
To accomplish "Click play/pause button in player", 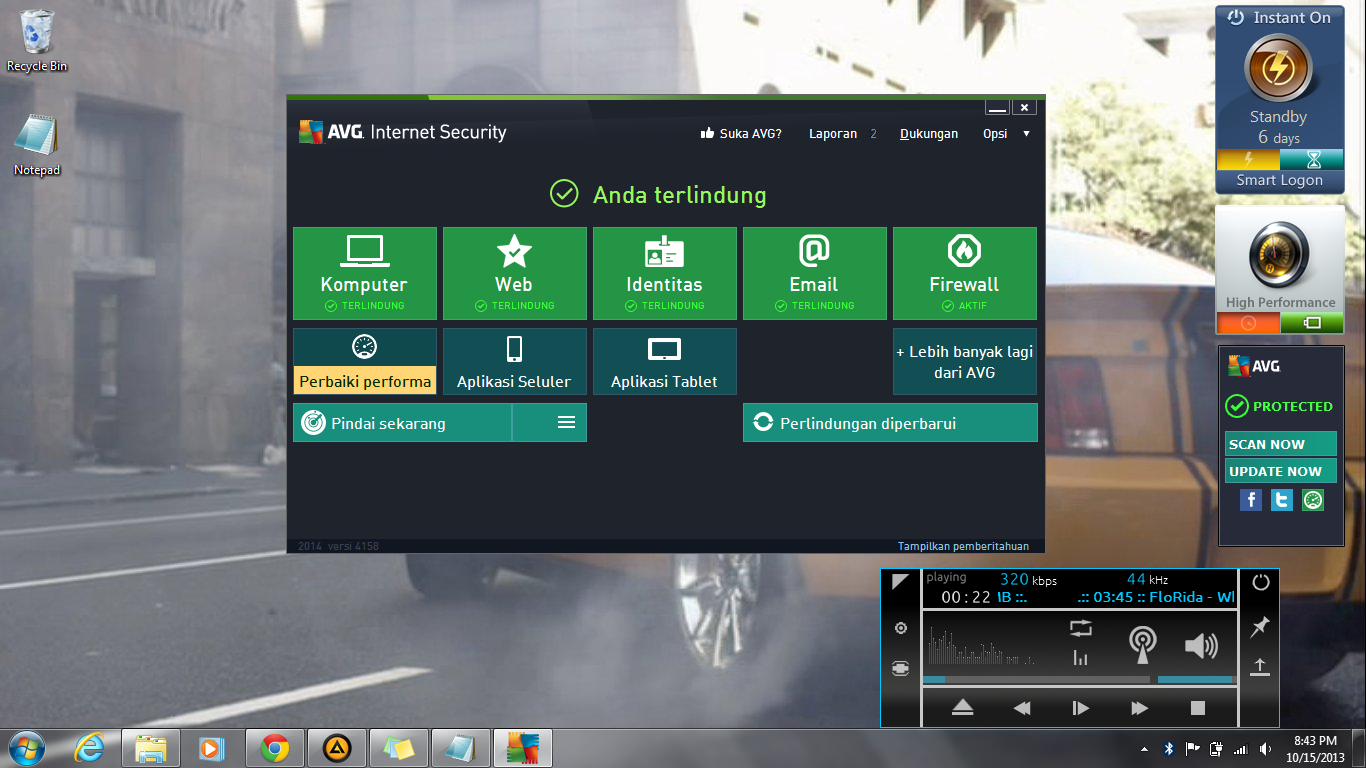I will coord(1081,708).
